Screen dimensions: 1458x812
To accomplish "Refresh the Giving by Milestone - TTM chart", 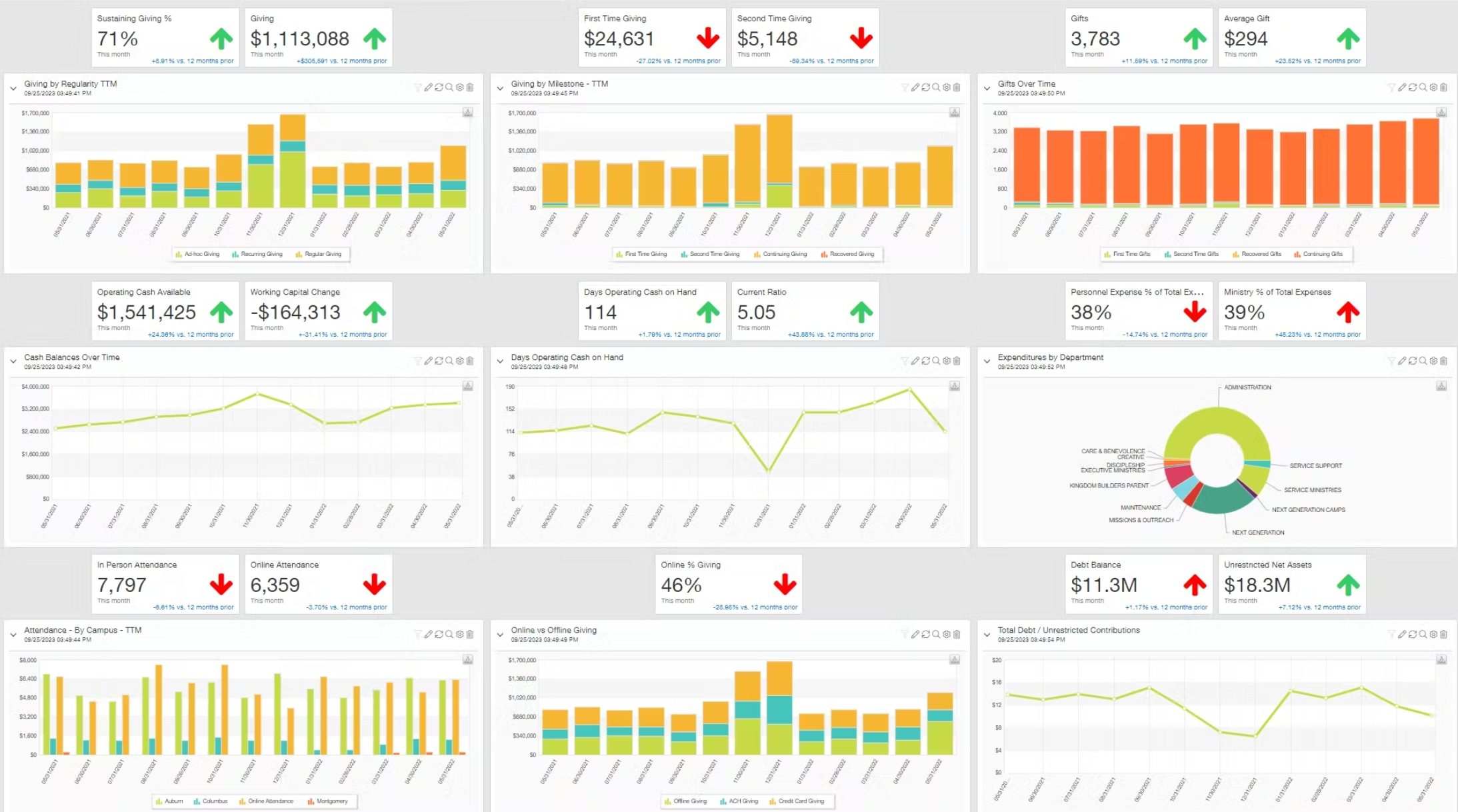I will coord(926,87).
